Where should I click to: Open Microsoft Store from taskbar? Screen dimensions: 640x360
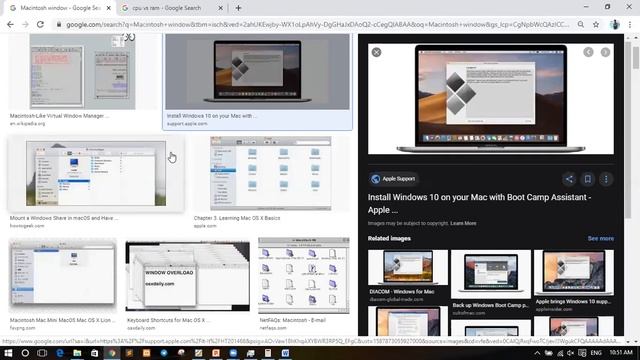pyautogui.click(x=94, y=353)
